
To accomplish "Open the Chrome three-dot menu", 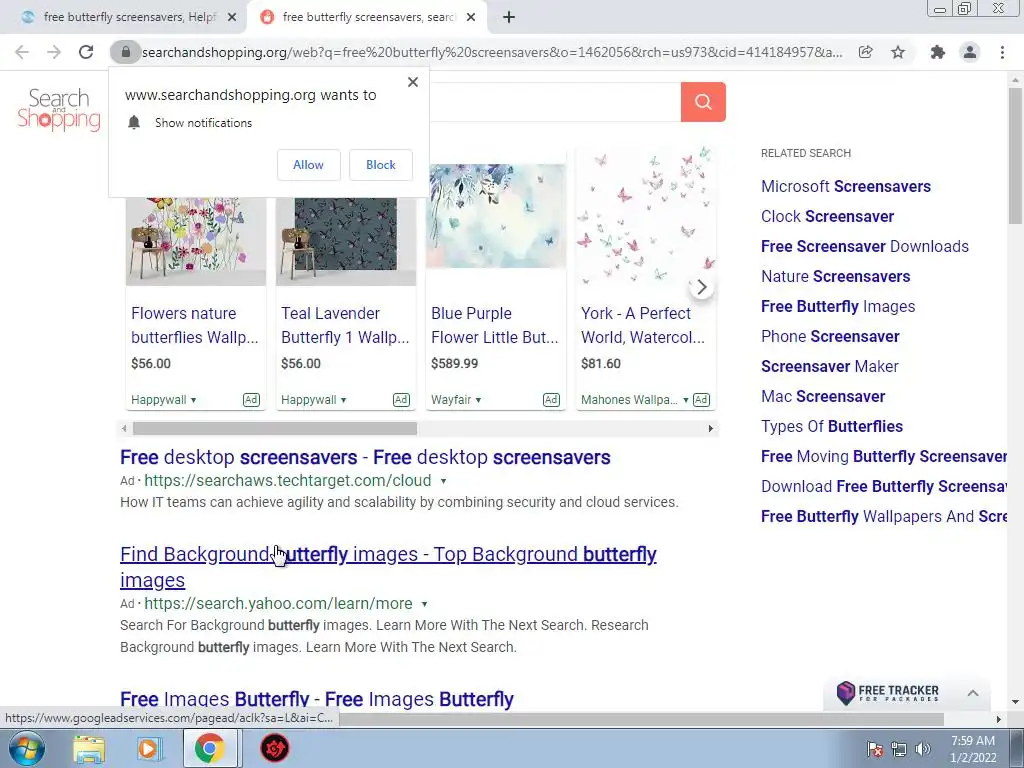I will point(1002,52).
